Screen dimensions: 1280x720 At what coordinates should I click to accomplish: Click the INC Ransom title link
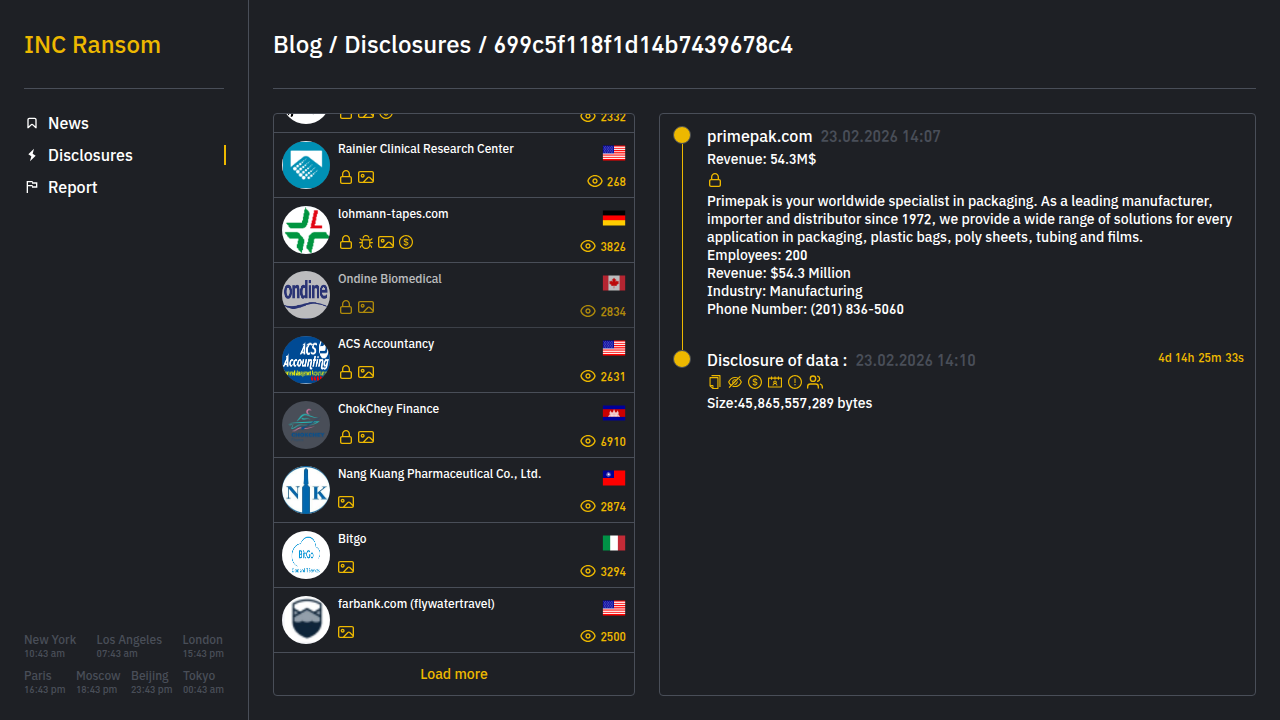click(92, 45)
